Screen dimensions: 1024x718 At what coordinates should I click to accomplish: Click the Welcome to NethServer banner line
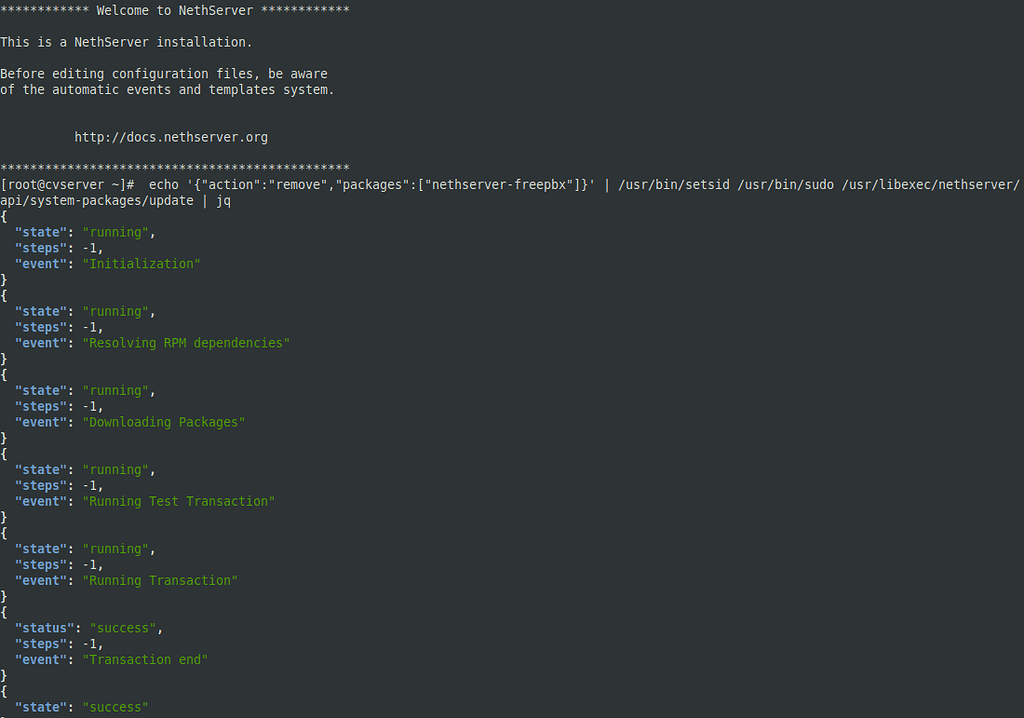[175, 10]
